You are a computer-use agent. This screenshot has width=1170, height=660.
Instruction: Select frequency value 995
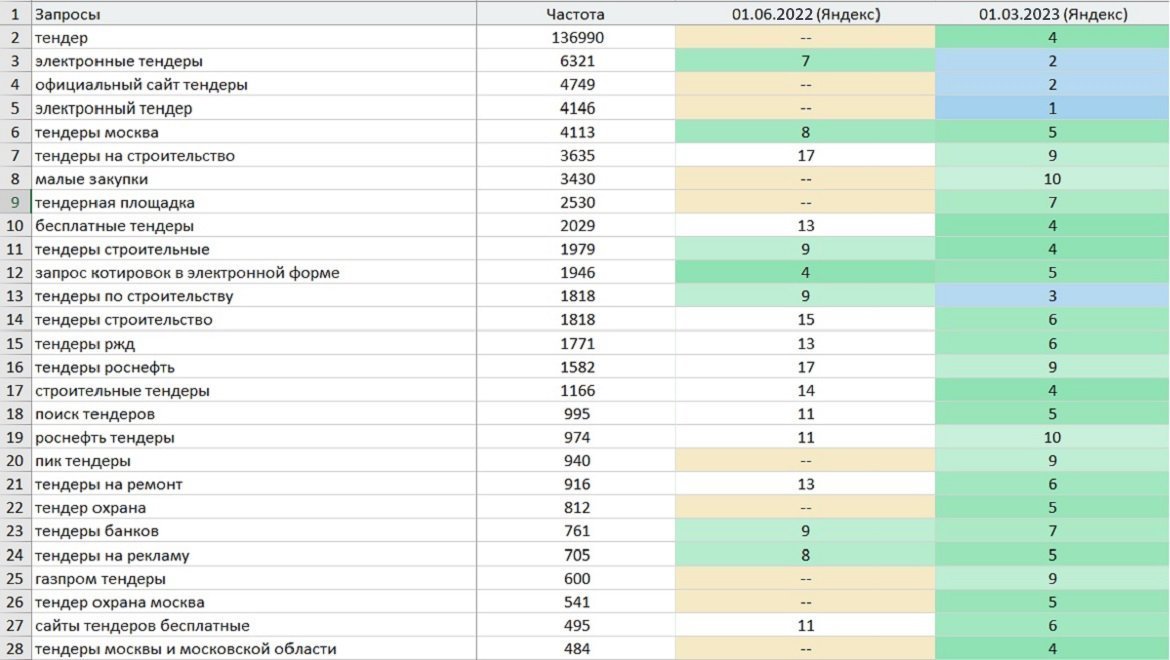(577, 414)
